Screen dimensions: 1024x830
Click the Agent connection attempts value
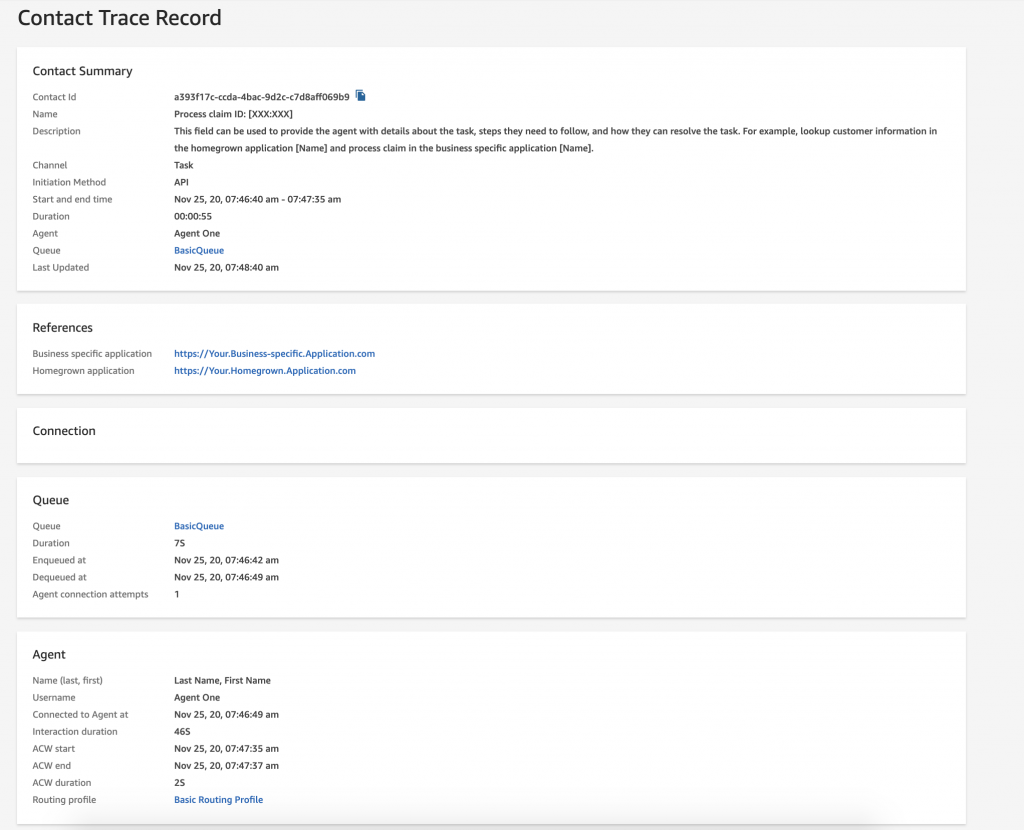tap(176, 593)
